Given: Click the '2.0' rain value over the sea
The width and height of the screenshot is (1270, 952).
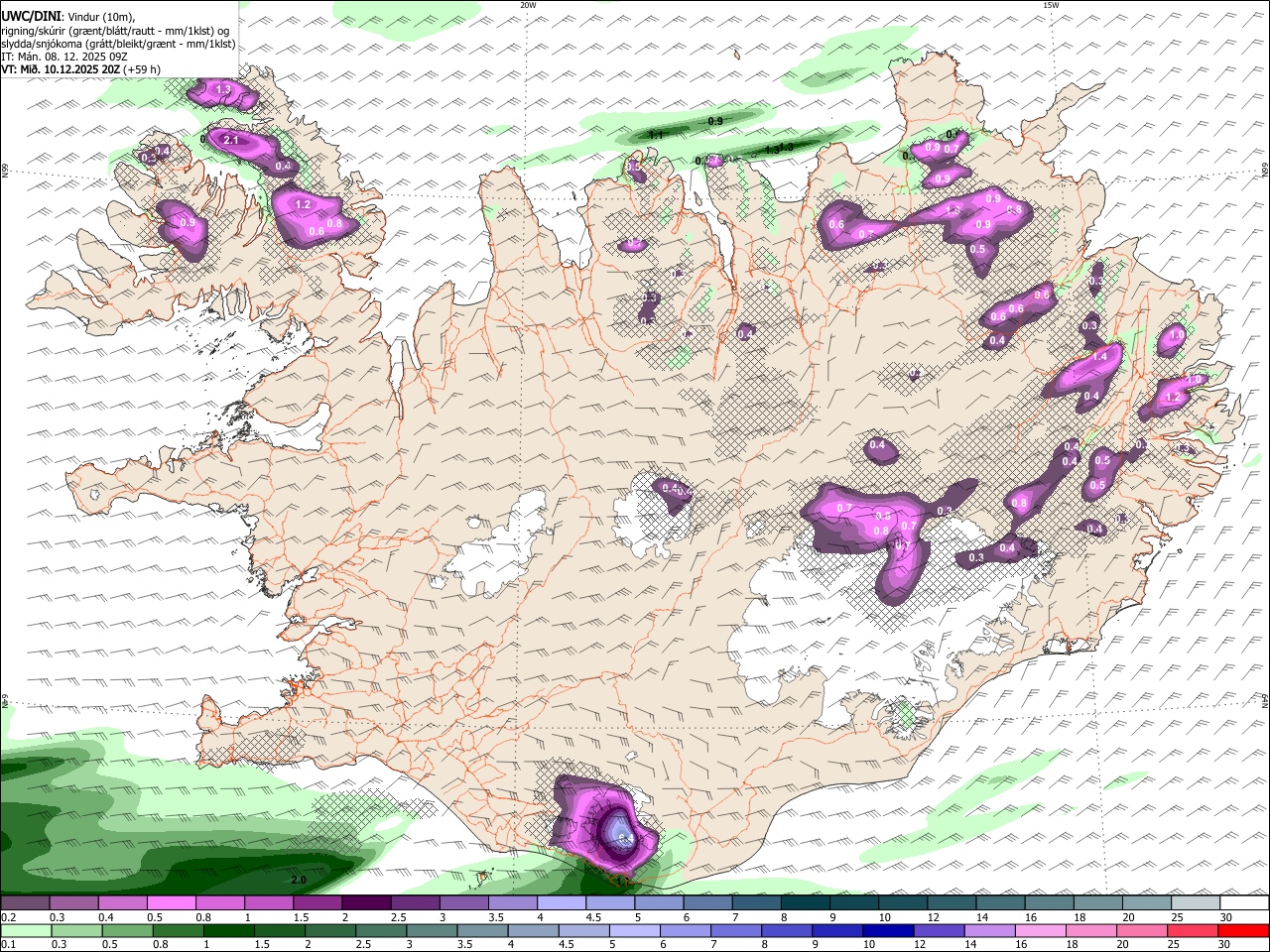Looking at the screenshot, I should pos(298,880).
